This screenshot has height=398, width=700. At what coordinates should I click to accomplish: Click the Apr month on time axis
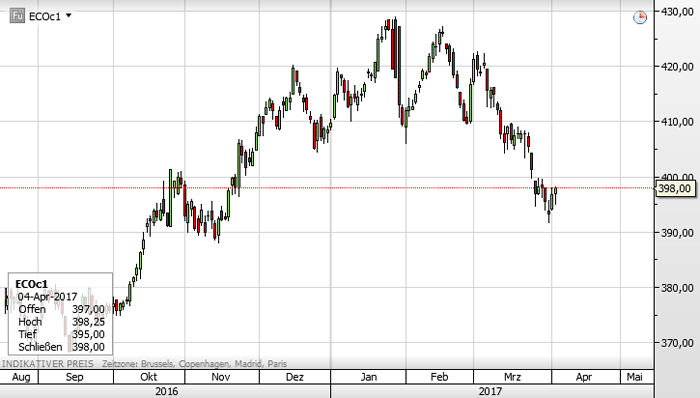(x=584, y=377)
